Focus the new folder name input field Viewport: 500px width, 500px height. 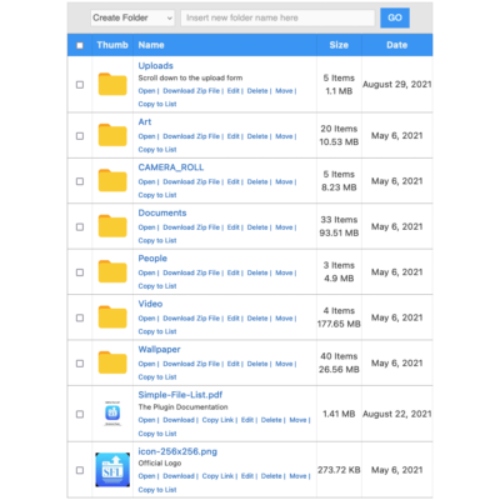pyautogui.click(x=278, y=18)
